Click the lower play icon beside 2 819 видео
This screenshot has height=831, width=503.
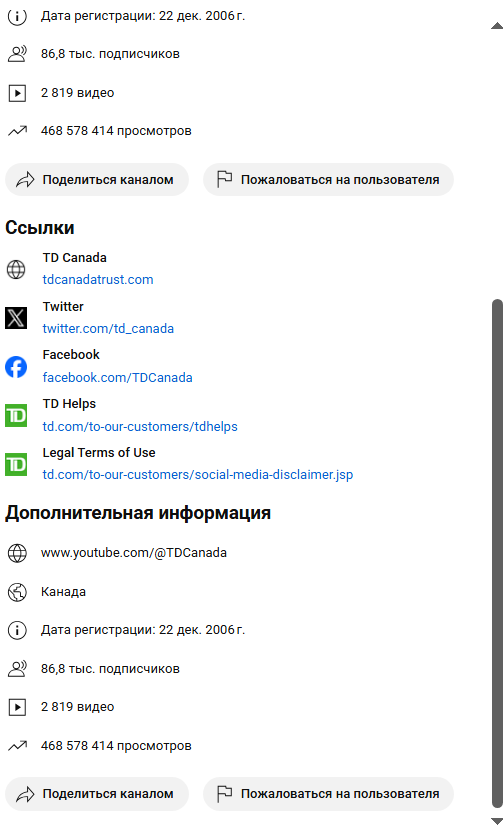[x=17, y=707]
